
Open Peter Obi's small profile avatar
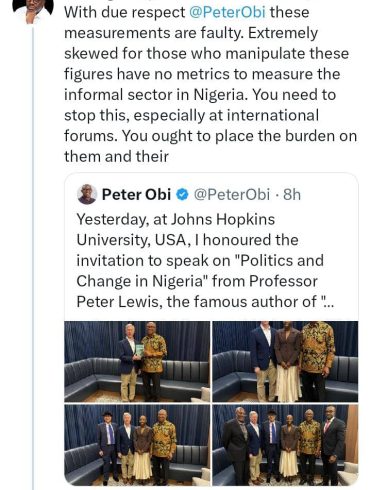tap(87, 194)
